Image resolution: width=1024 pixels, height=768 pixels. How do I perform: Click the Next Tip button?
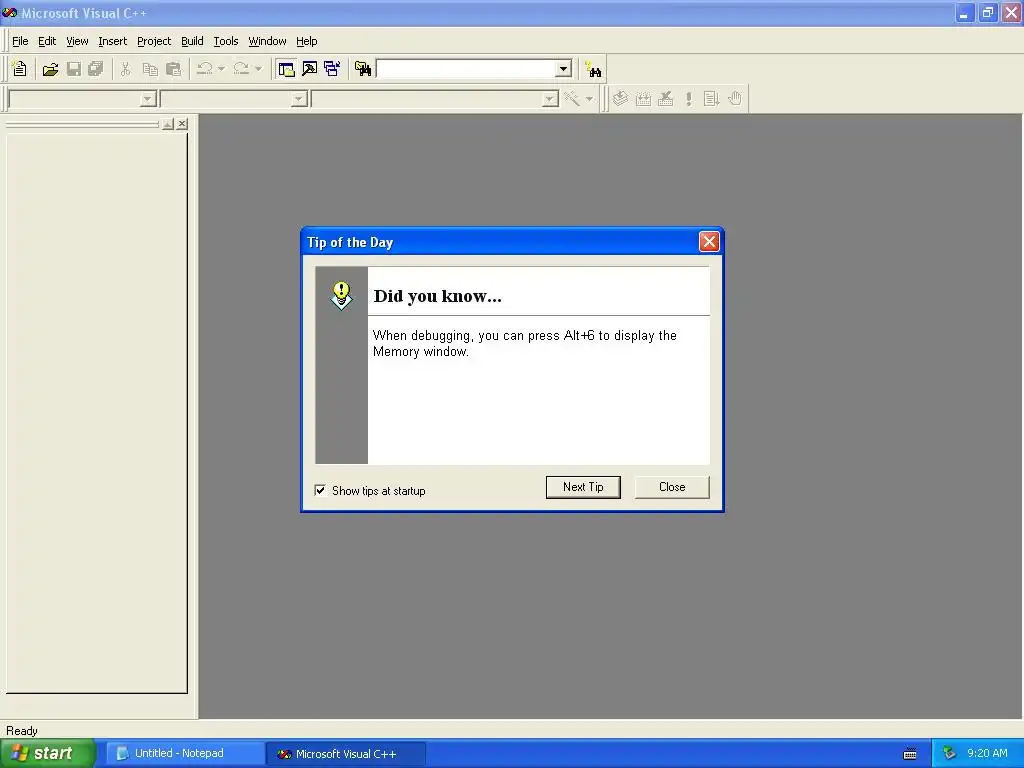[583, 487]
